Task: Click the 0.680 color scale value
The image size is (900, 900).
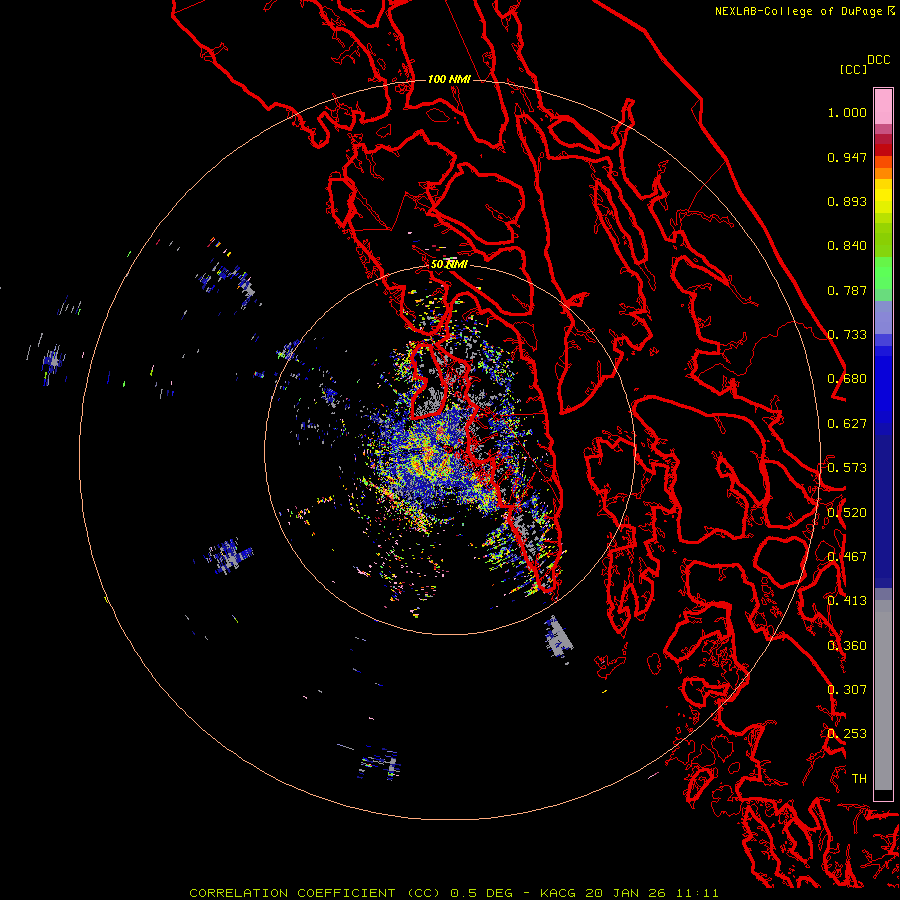Action: (x=847, y=379)
